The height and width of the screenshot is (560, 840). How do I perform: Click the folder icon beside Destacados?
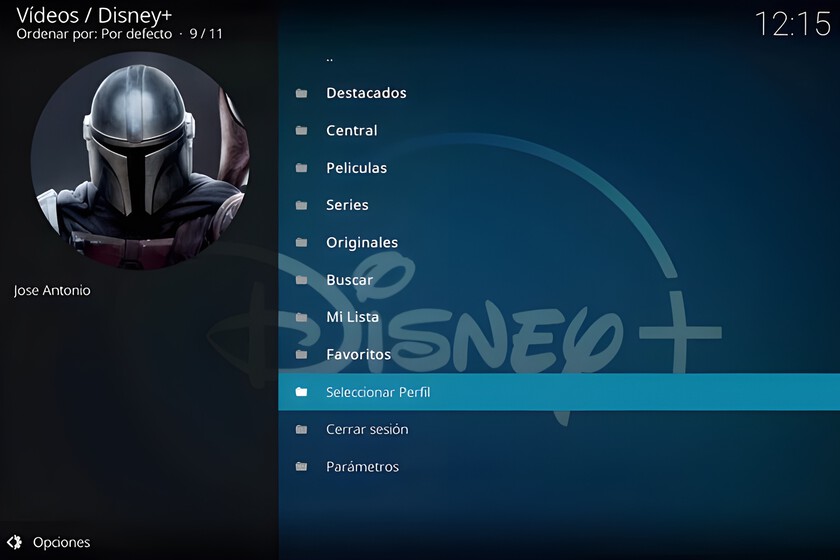coord(302,93)
